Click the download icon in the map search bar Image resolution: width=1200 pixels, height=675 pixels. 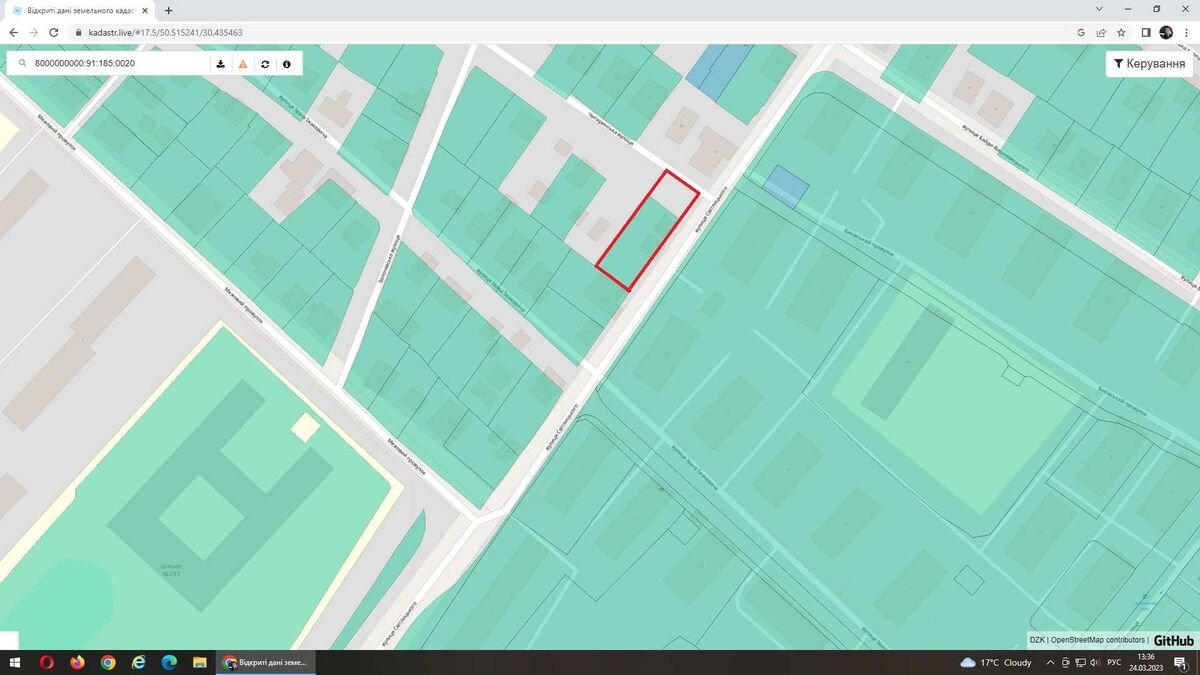pyautogui.click(x=221, y=64)
